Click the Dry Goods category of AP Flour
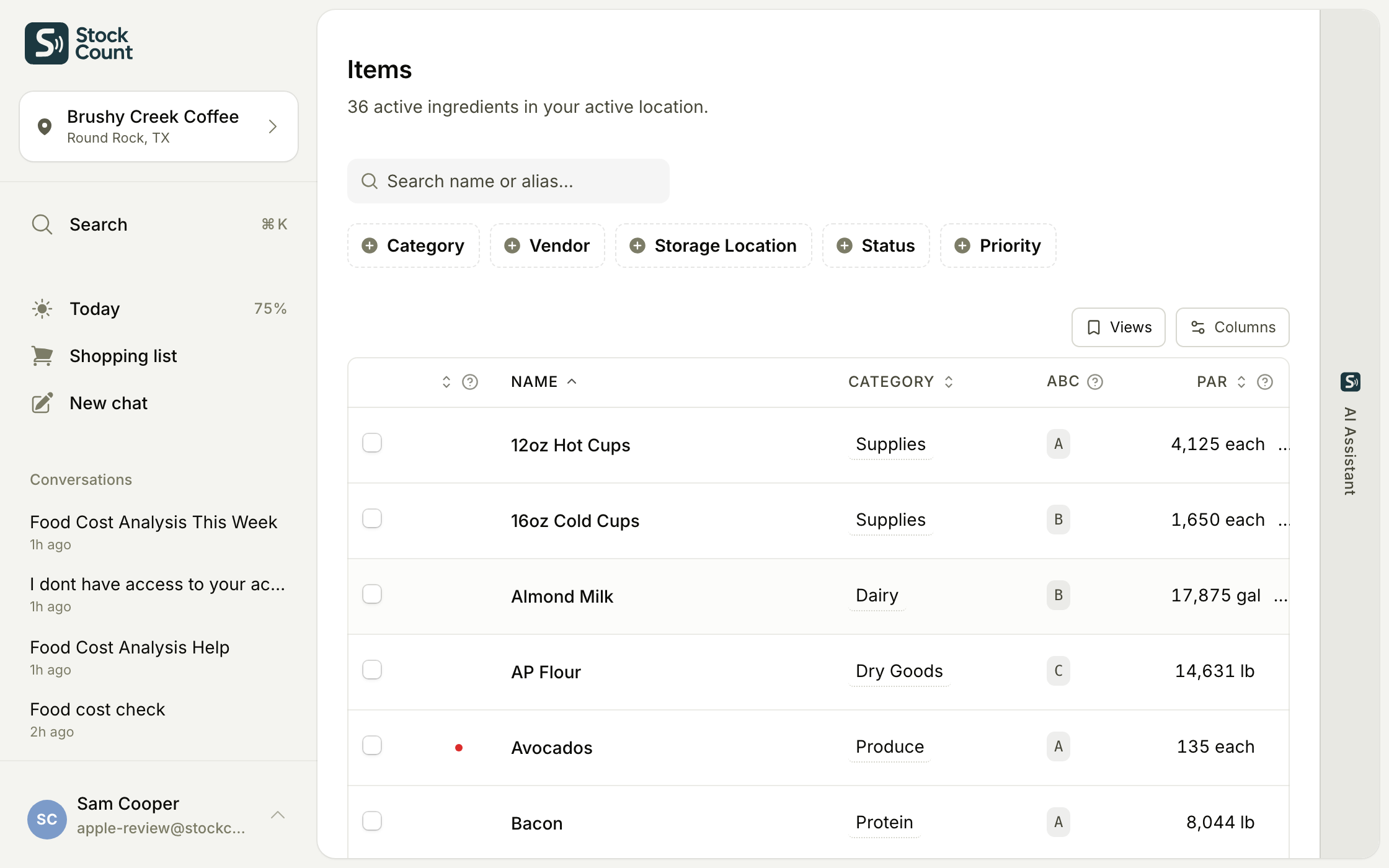1389x868 pixels. (x=899, y=671)
